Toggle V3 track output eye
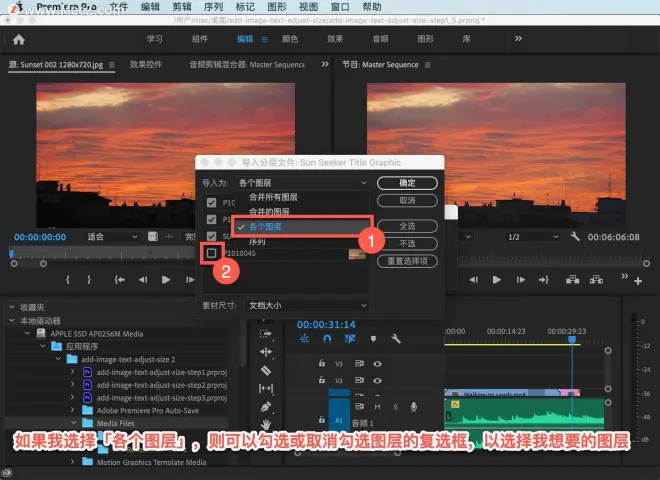 (x=378, y=364)
